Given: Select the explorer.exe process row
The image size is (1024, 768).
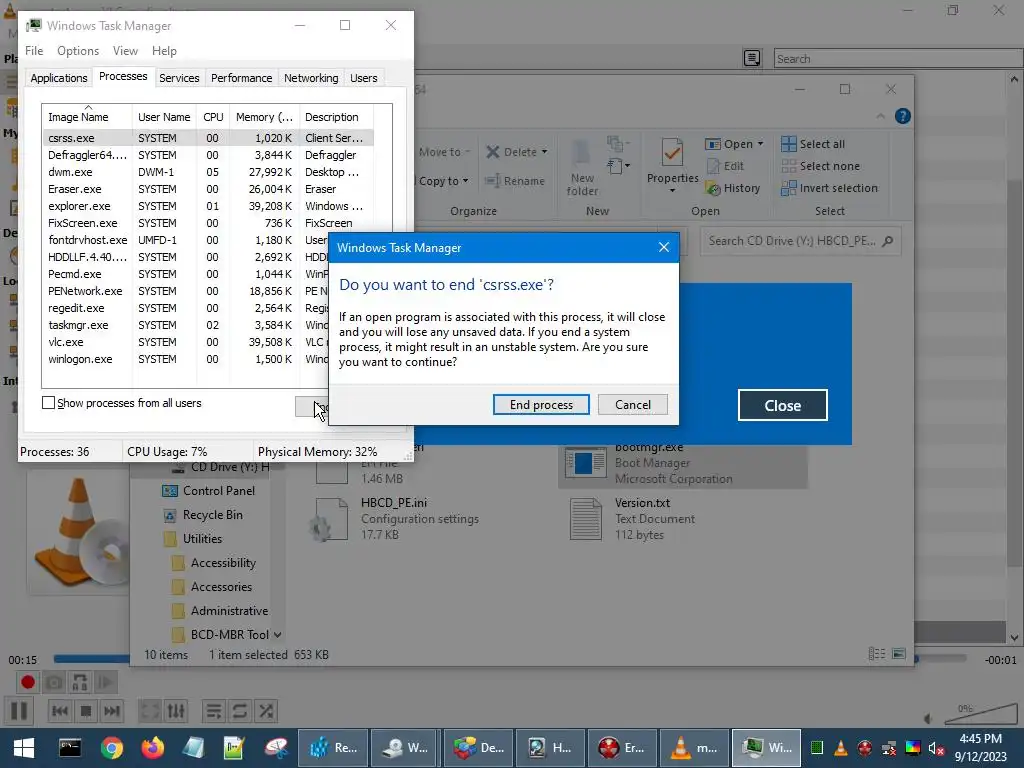Looking at the screenshot, I should point(208,206).
